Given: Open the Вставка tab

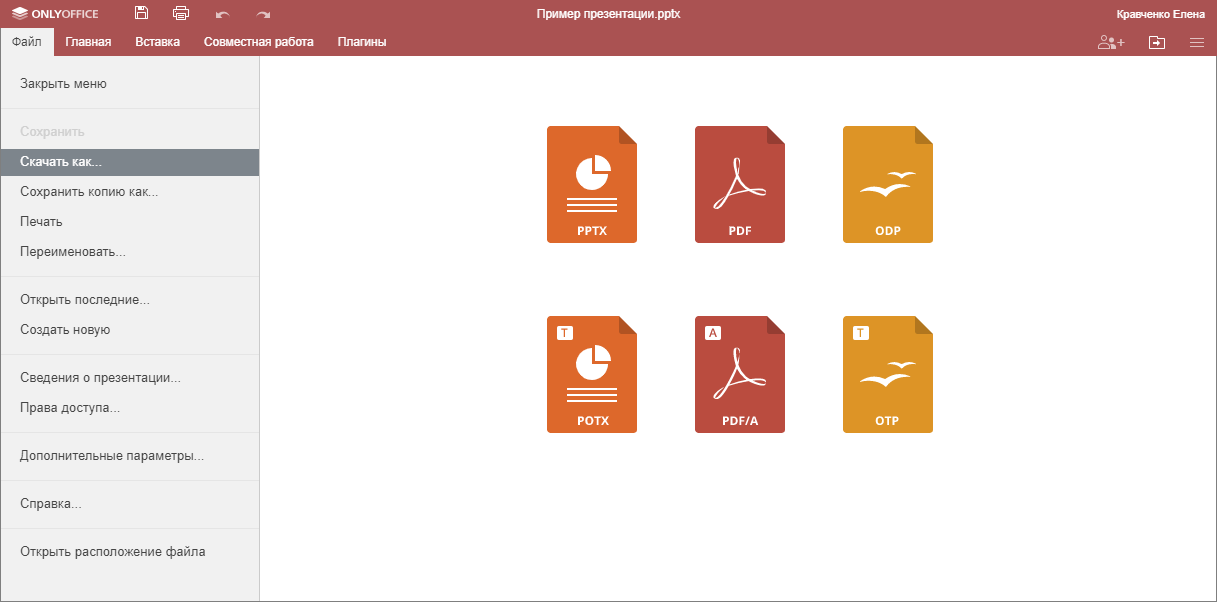Looking at the screenshot, I should [x=157, y=42].
